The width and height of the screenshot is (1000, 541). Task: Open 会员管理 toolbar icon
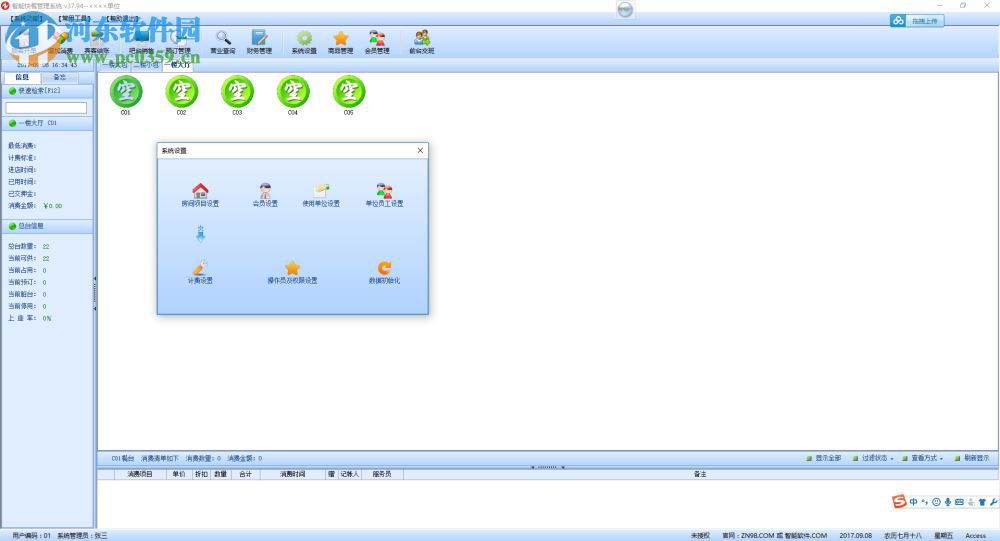[x=377, y=41]
